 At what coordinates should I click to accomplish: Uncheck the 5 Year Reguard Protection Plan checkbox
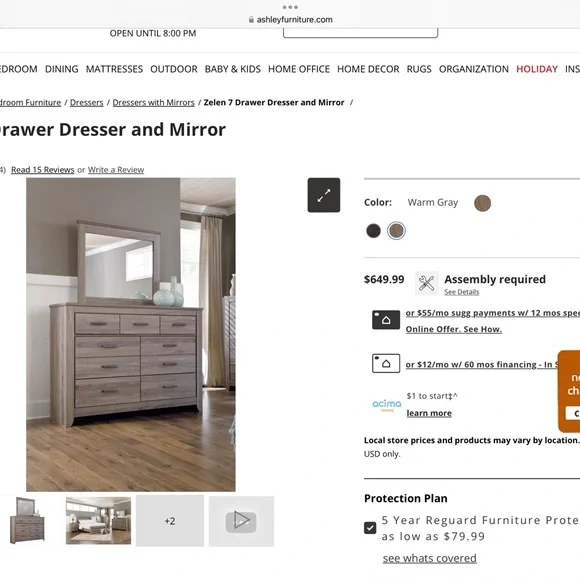tap(370, 528)
